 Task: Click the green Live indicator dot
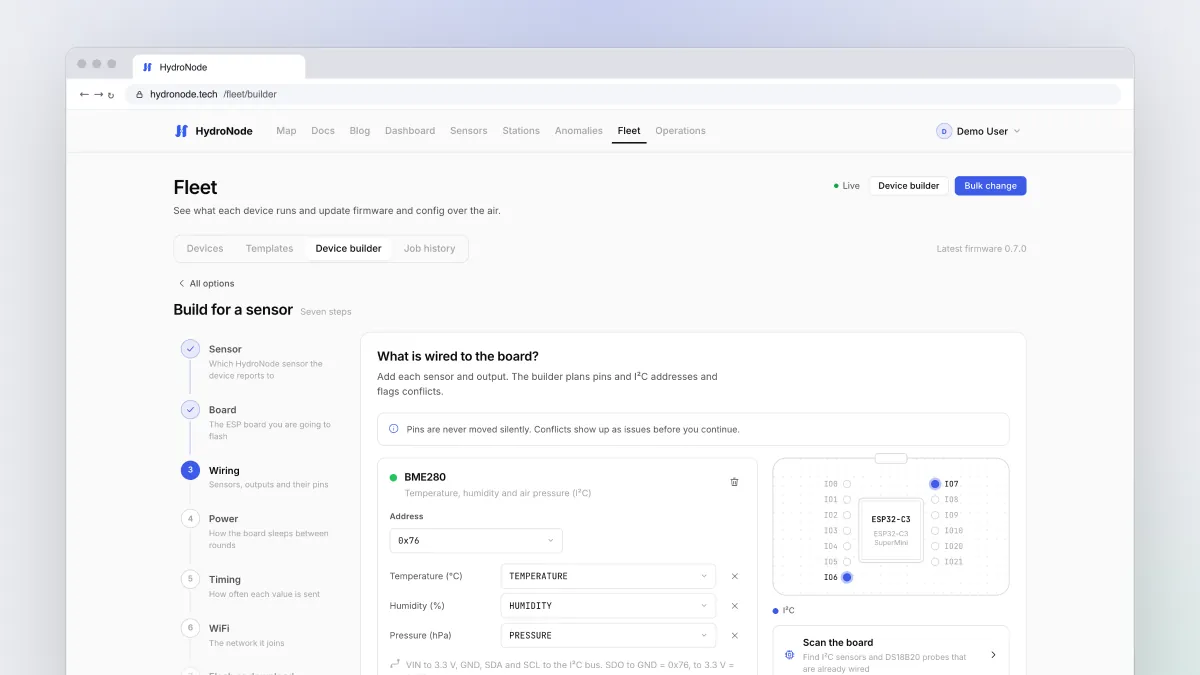836,186
